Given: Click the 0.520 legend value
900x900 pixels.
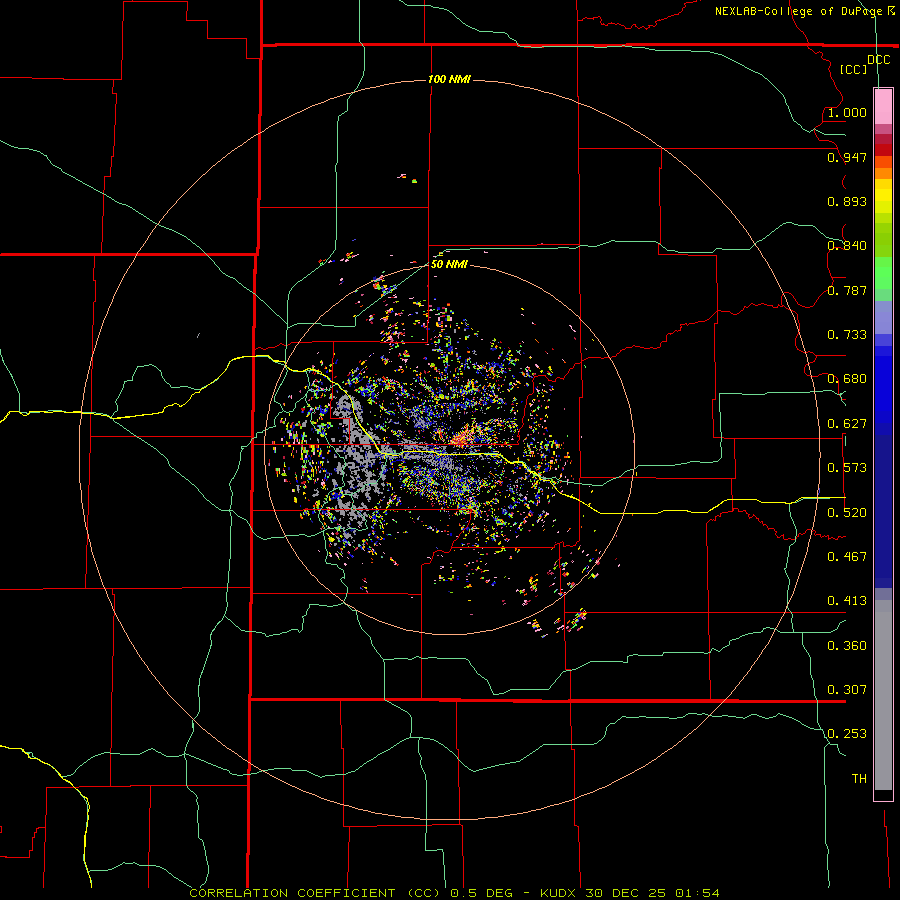Looking at the screenshot, I should click(x=847, y=513).
